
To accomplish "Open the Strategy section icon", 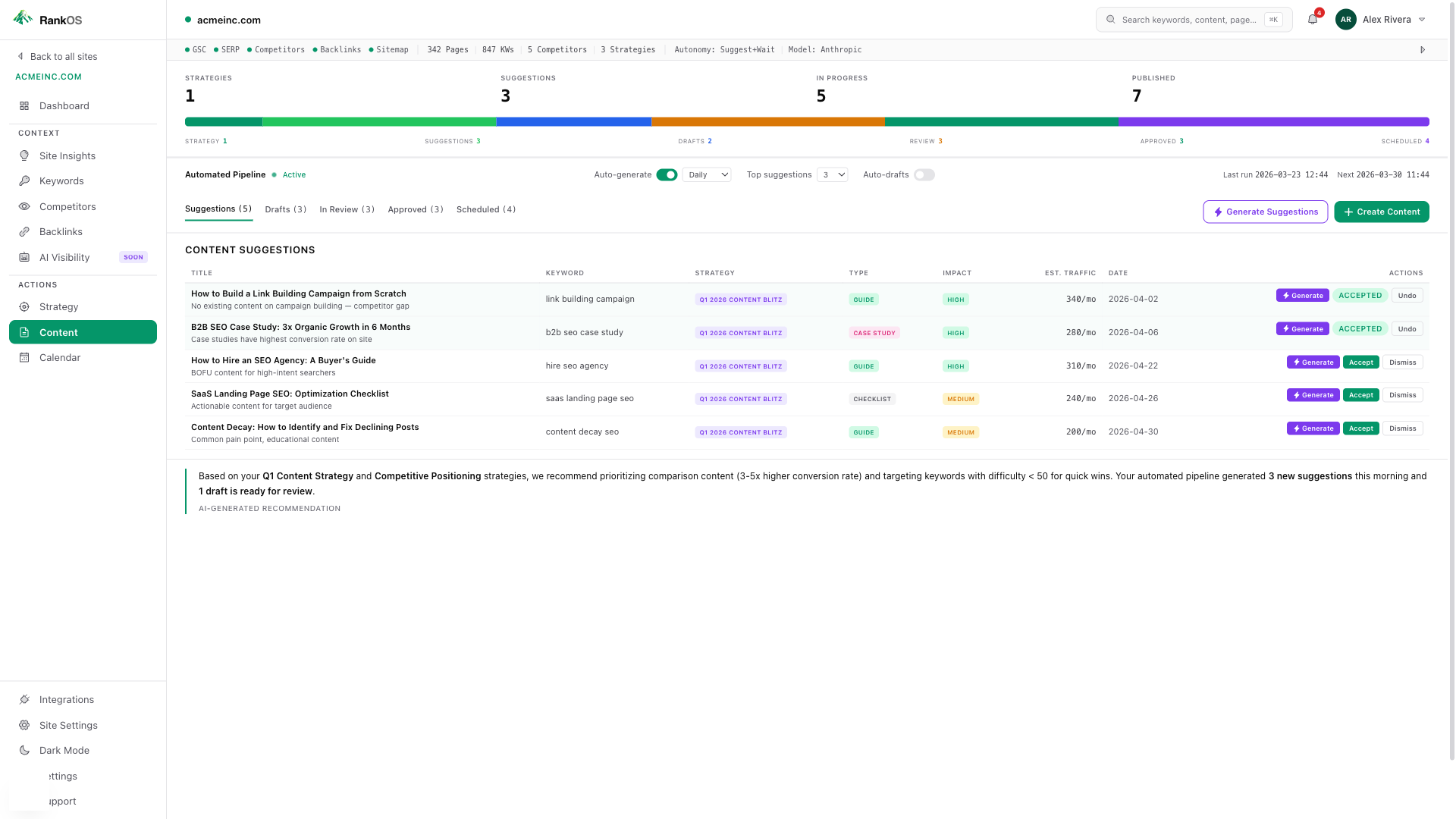I will 59,306.
